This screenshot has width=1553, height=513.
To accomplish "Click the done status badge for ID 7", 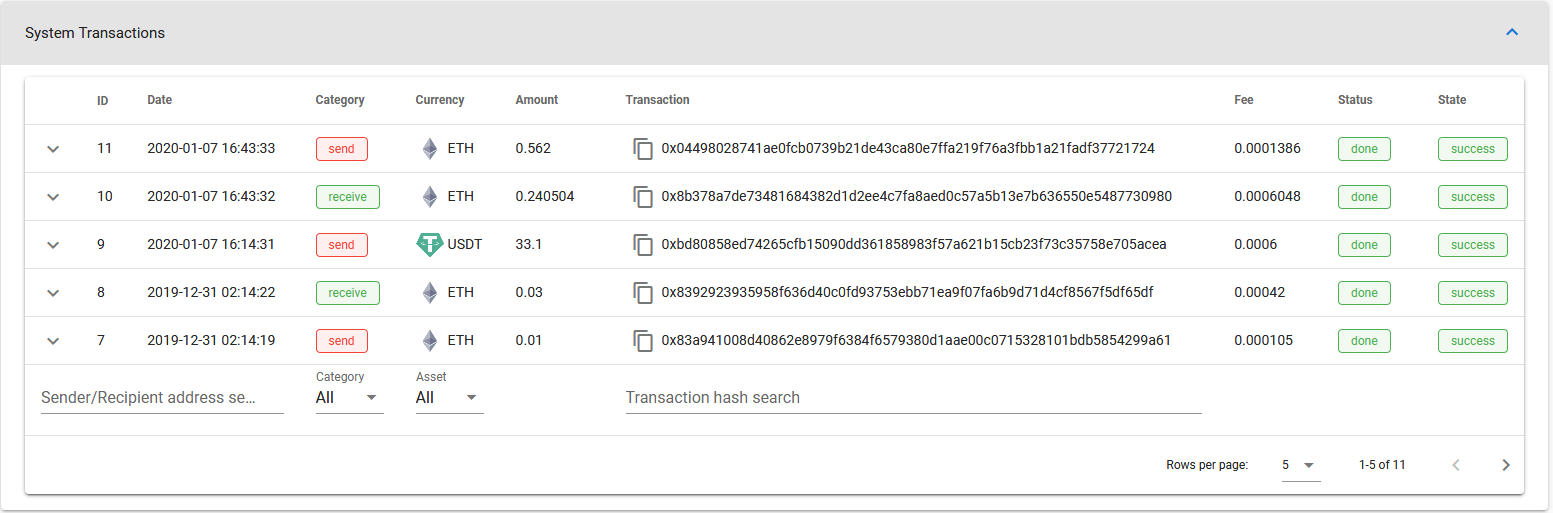I will coord(1364,341).
